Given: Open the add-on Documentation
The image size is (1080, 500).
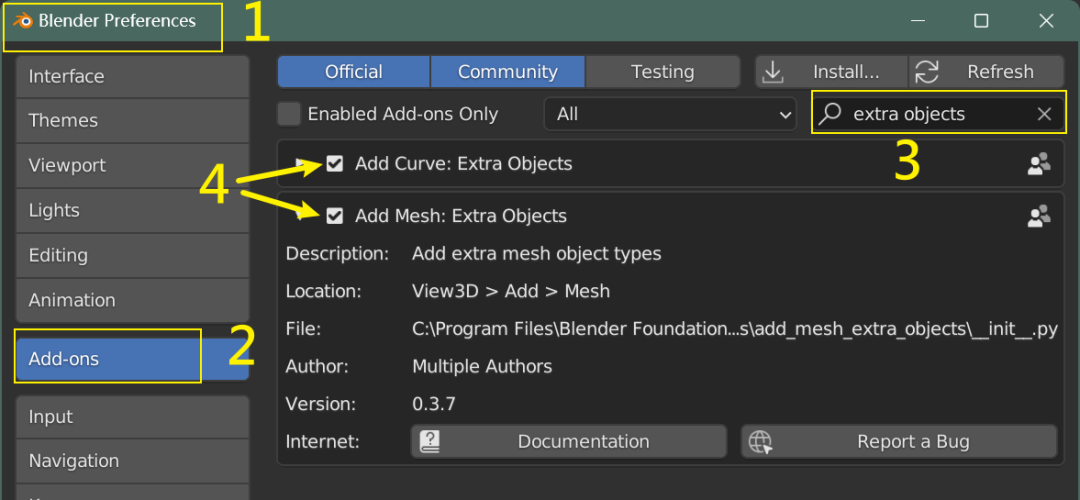Looking at the screenshot, I should [569, 441].
